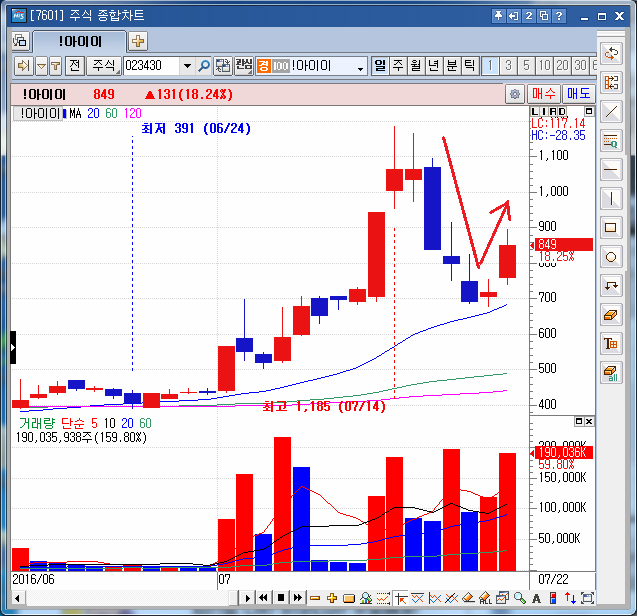
Task: Add a new chart tab with plus
Action: pos(138,41)
